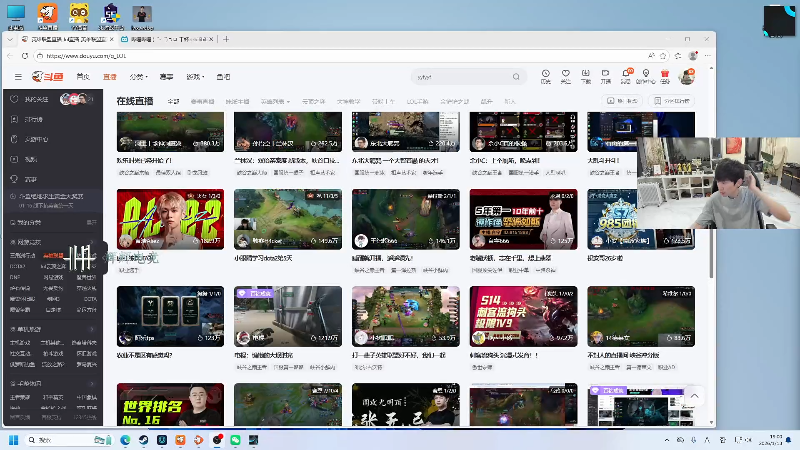Click the red gift box tasks icon
This screenshot has width=800, height=450.
665,77
